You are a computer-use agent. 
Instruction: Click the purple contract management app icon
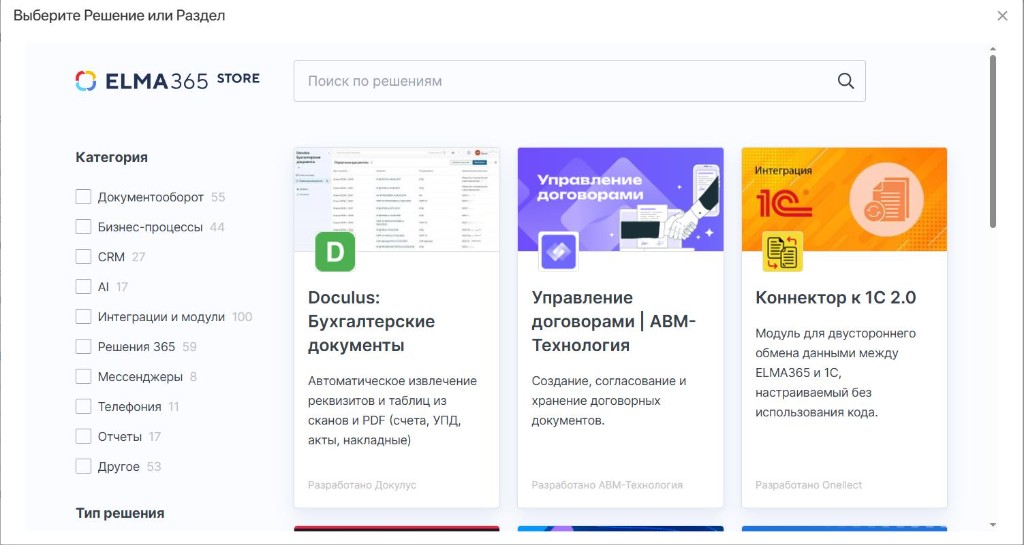click(558, 251)
